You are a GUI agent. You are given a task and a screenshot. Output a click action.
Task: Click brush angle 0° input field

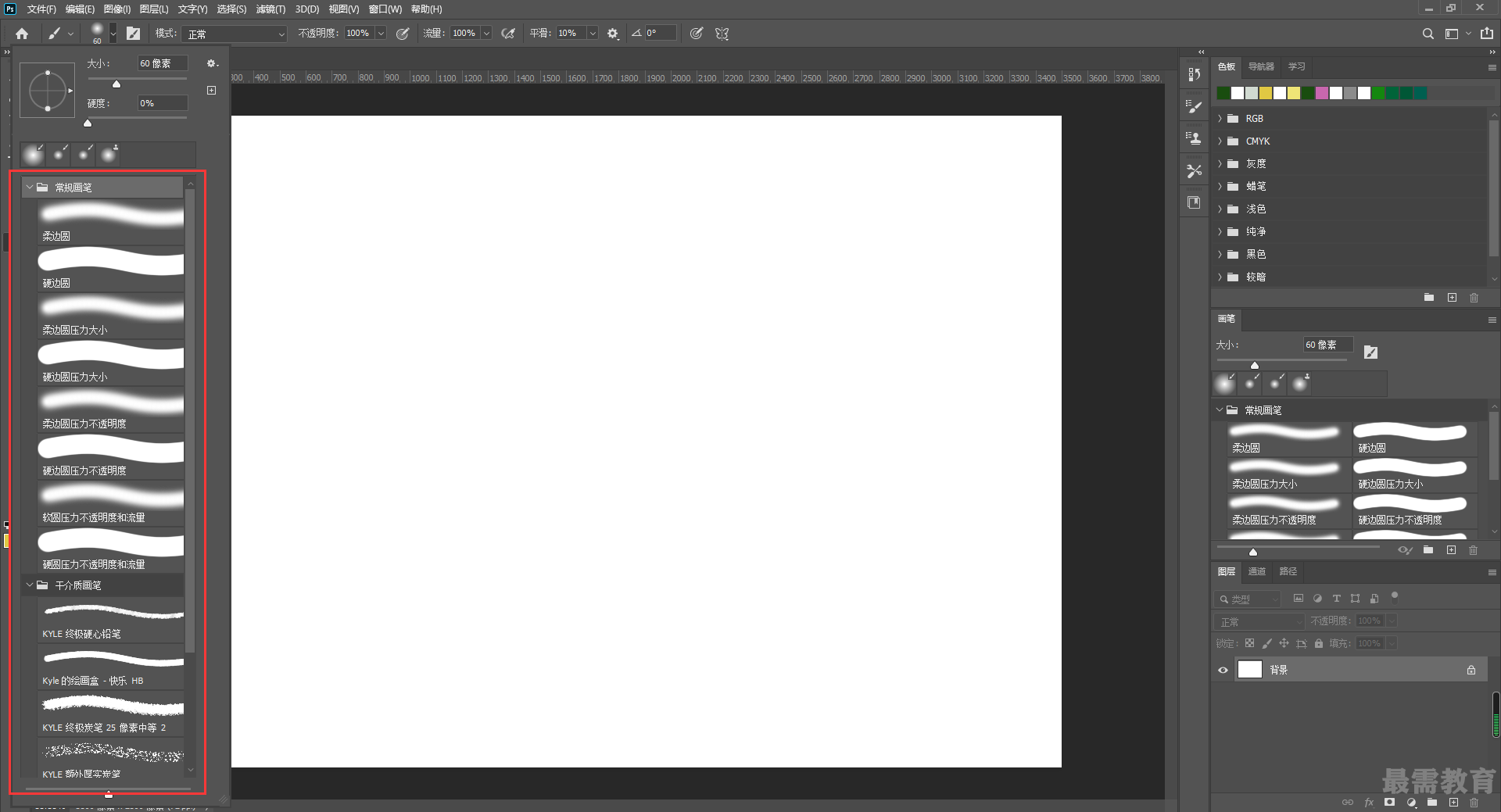tap(660, 33)
